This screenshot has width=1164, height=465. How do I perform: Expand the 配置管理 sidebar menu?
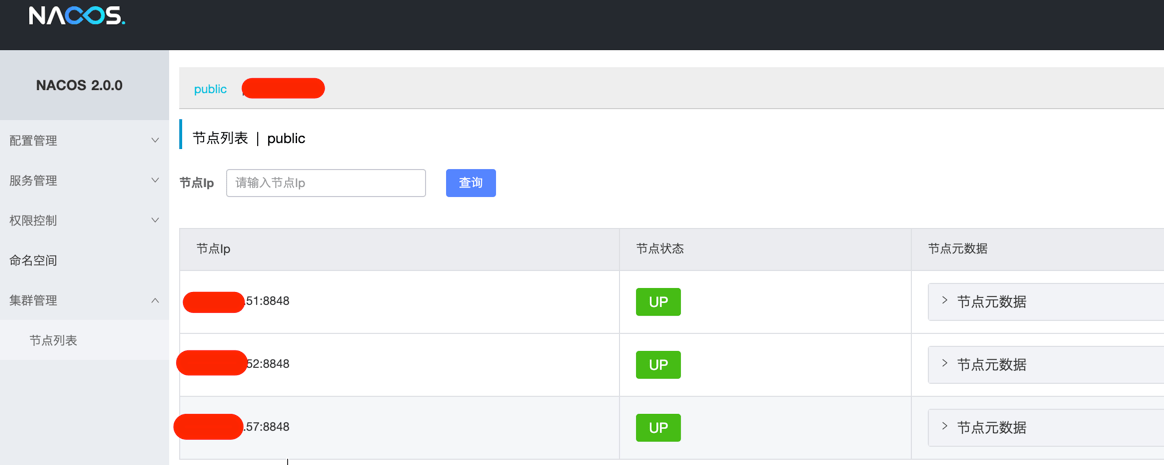(83, 141)
